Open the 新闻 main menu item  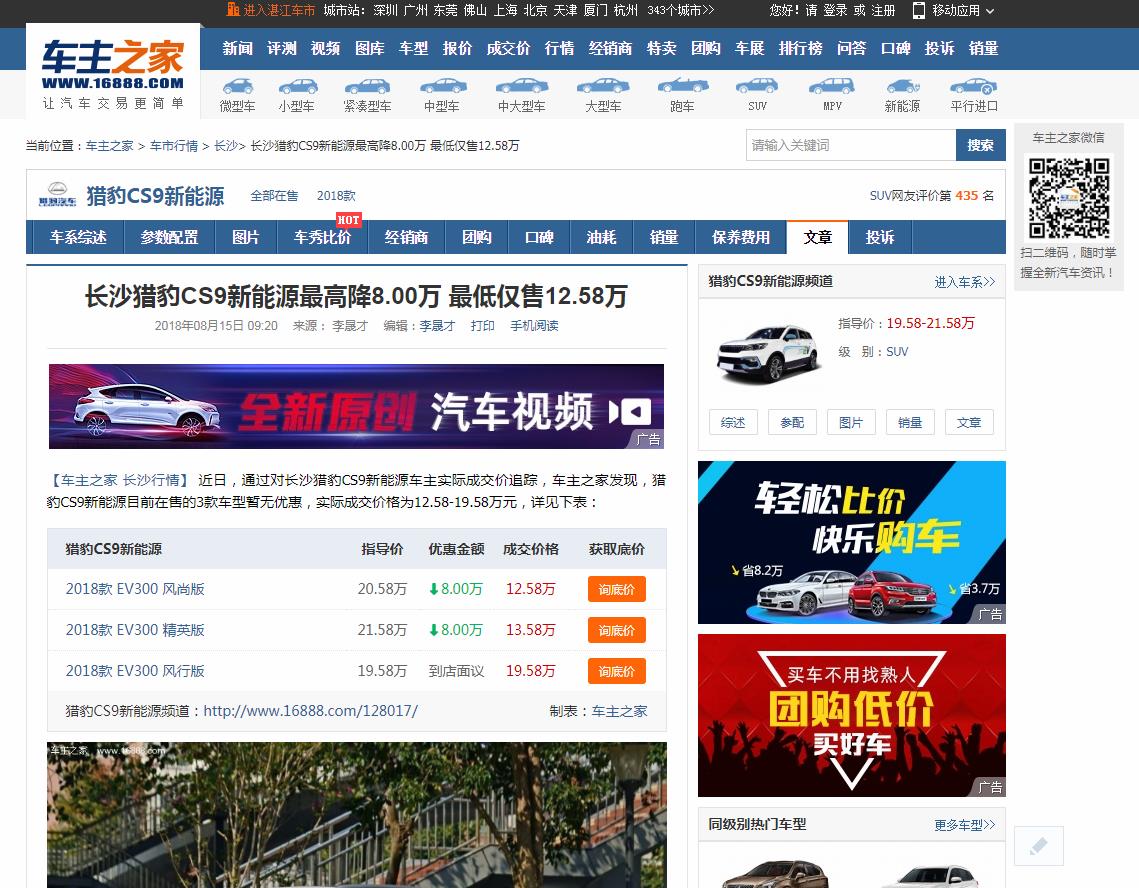pos(238,48)
